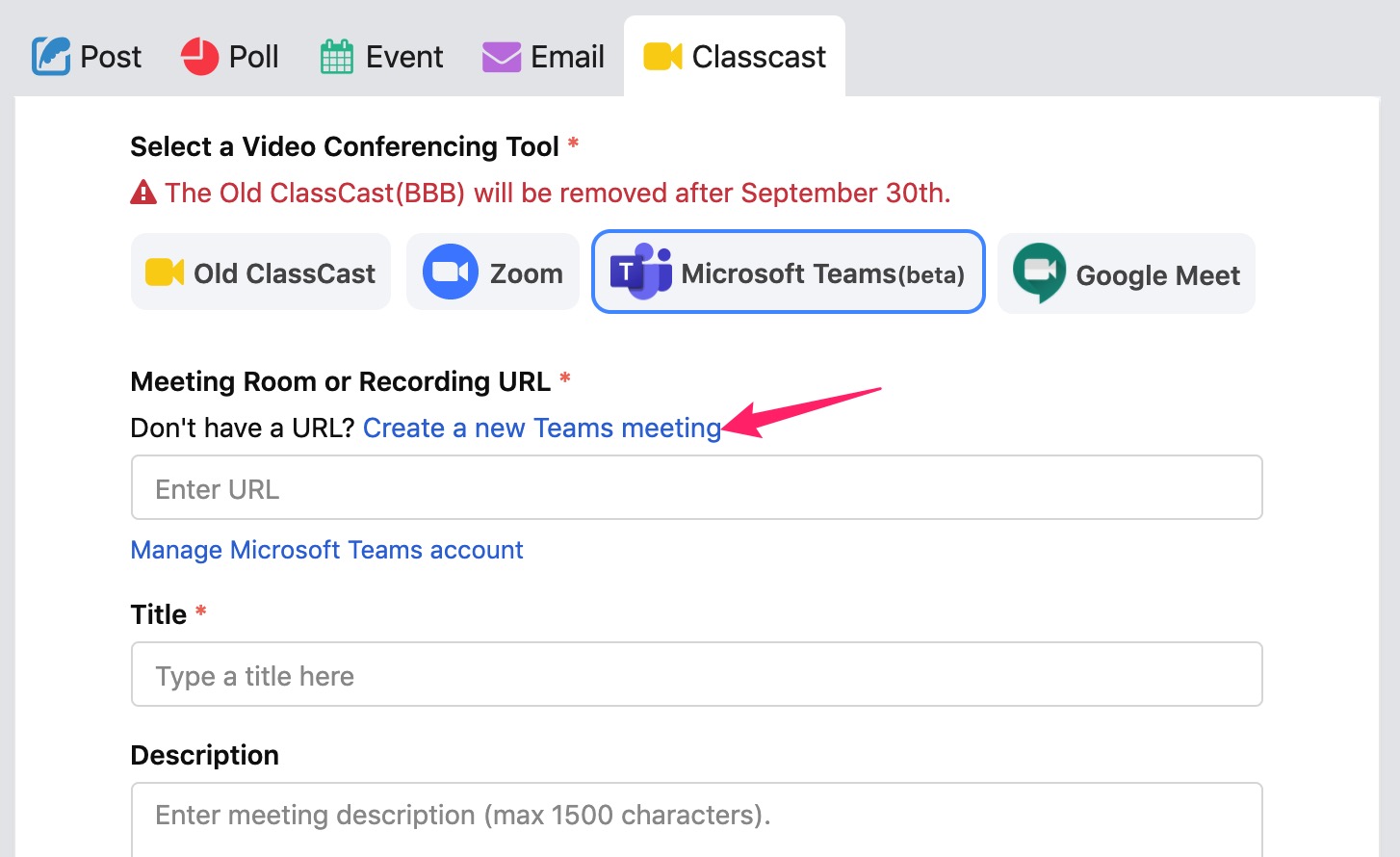Choose Old ClassCast video tool
This screenshot has height=857, width=1400.
pyautogui.click(x=261, y=273)
